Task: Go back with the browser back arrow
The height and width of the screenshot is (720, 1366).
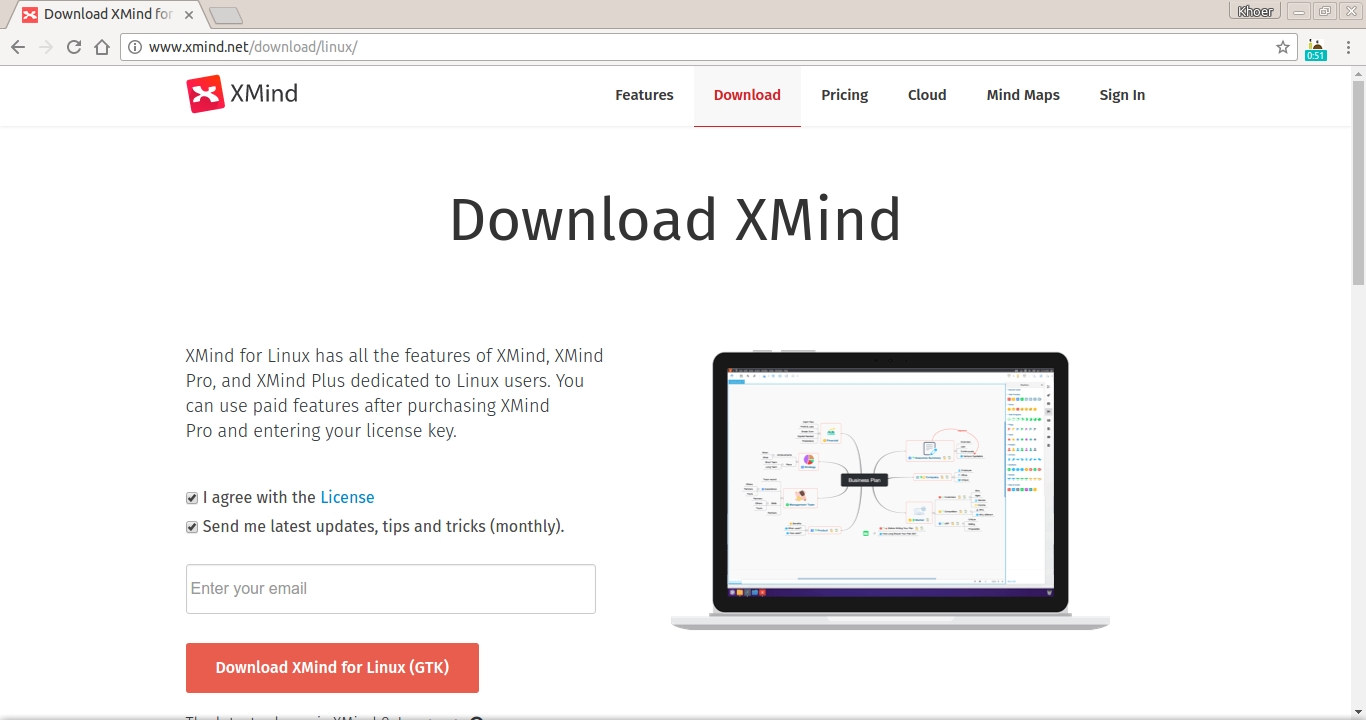Action: [x=18, y=47]
